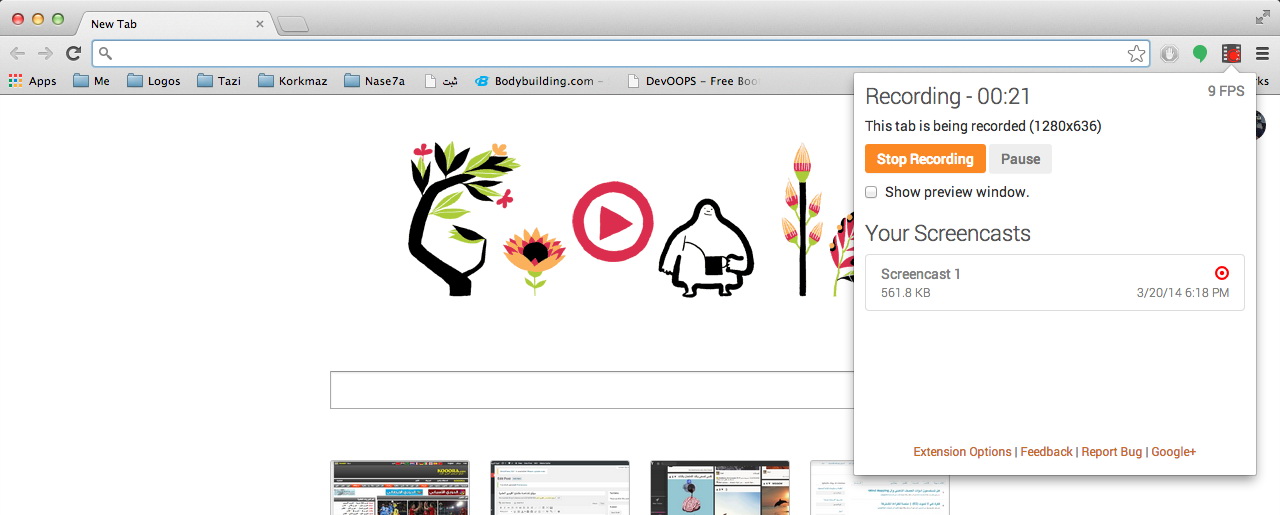
Task: Click the grey download extension icon
Action: tap(1169, 54)
